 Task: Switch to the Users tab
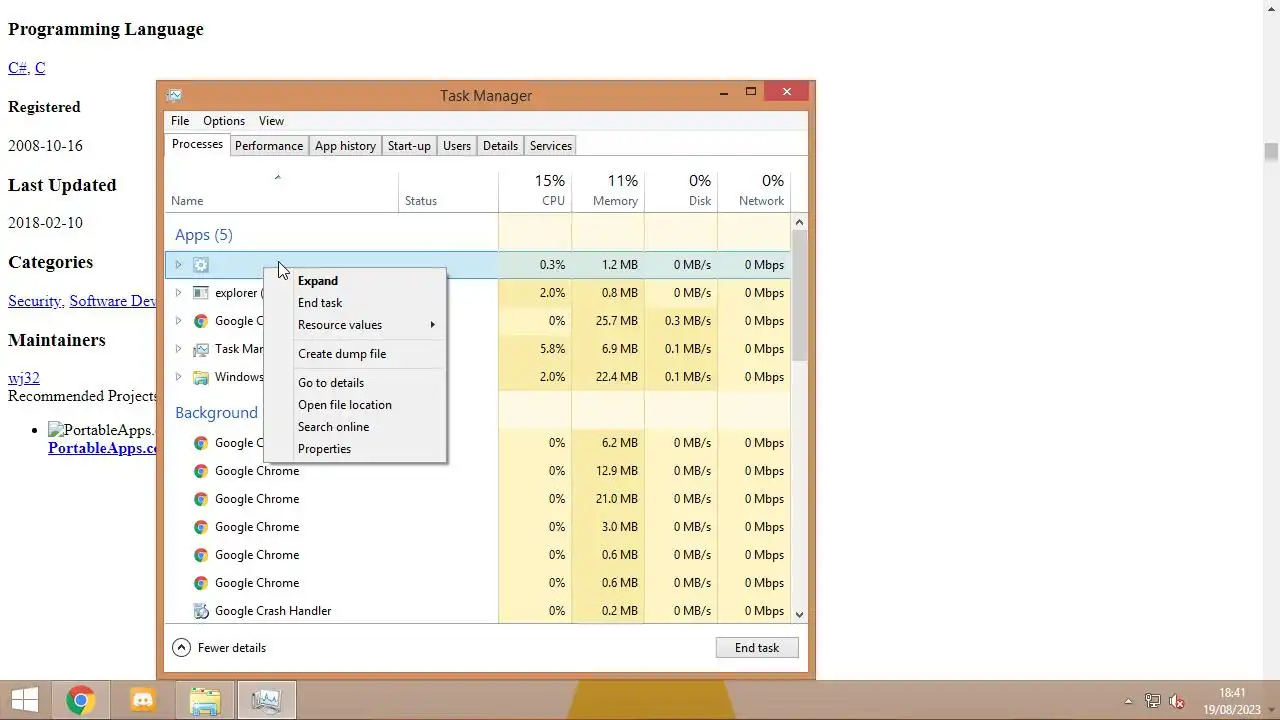(457, 146)
